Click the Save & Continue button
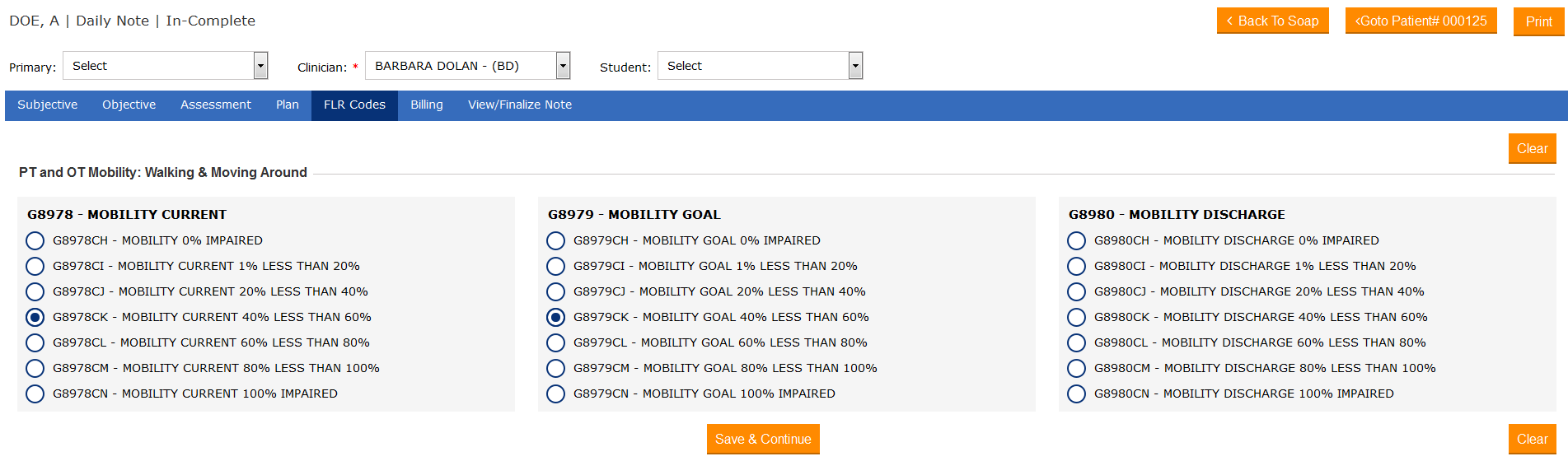Screen dimensions: 1568x475 [x=763, y=440]
